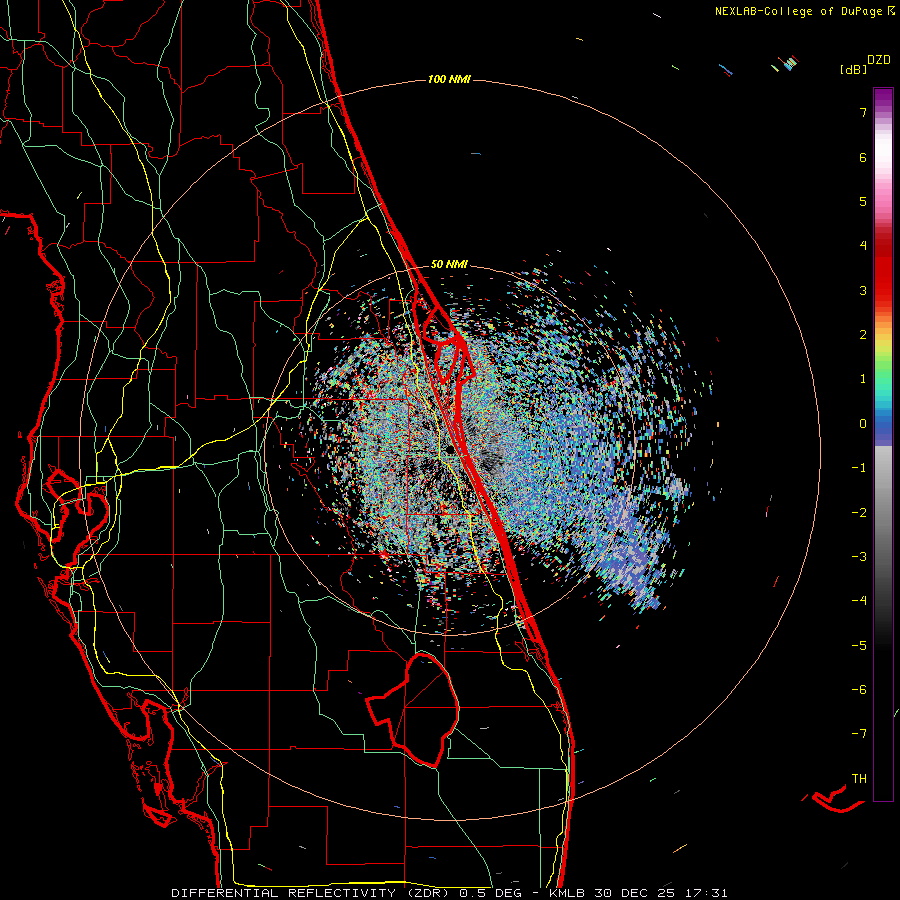
Task: Click the -7 value on the dB scale
Action: [859, 734]
